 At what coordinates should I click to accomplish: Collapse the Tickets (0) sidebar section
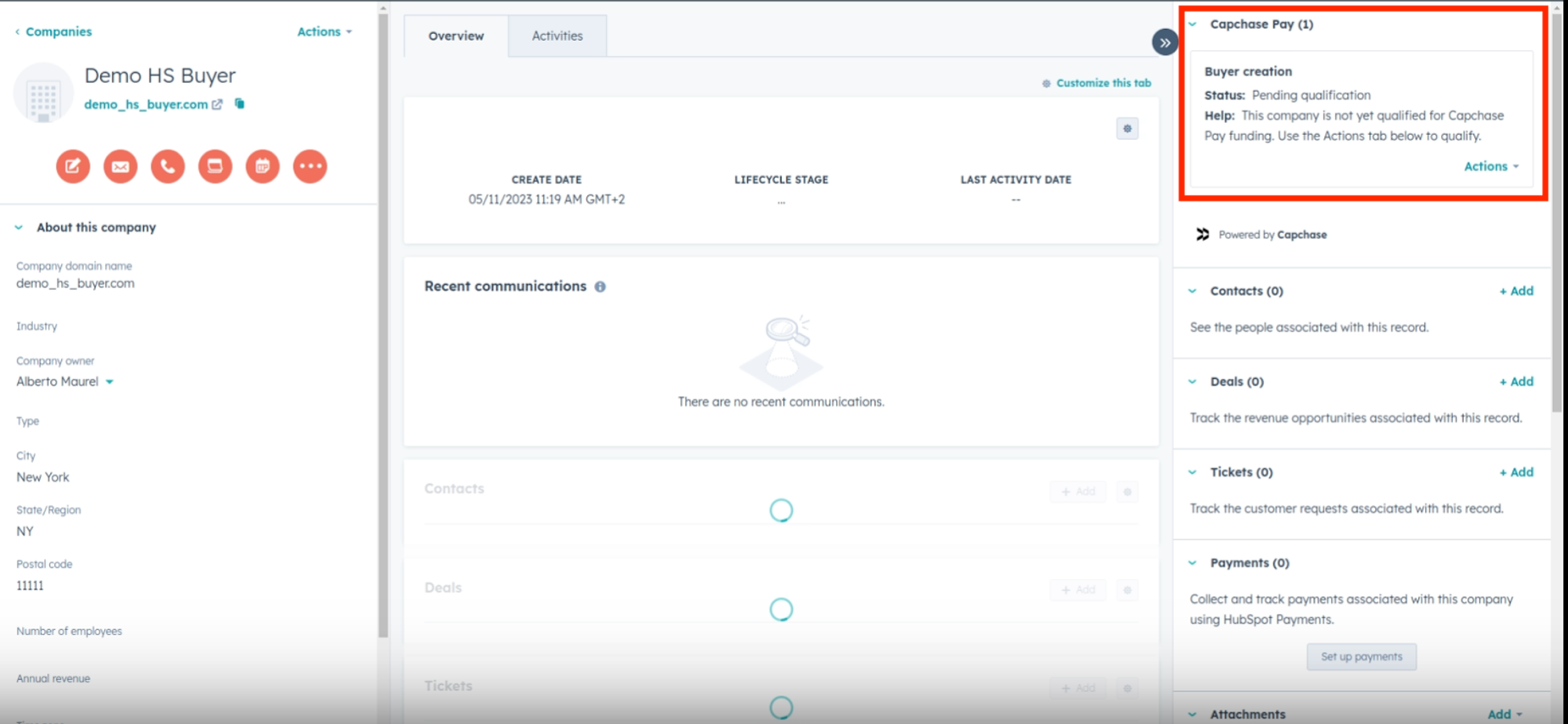[x=1192, y=472]
